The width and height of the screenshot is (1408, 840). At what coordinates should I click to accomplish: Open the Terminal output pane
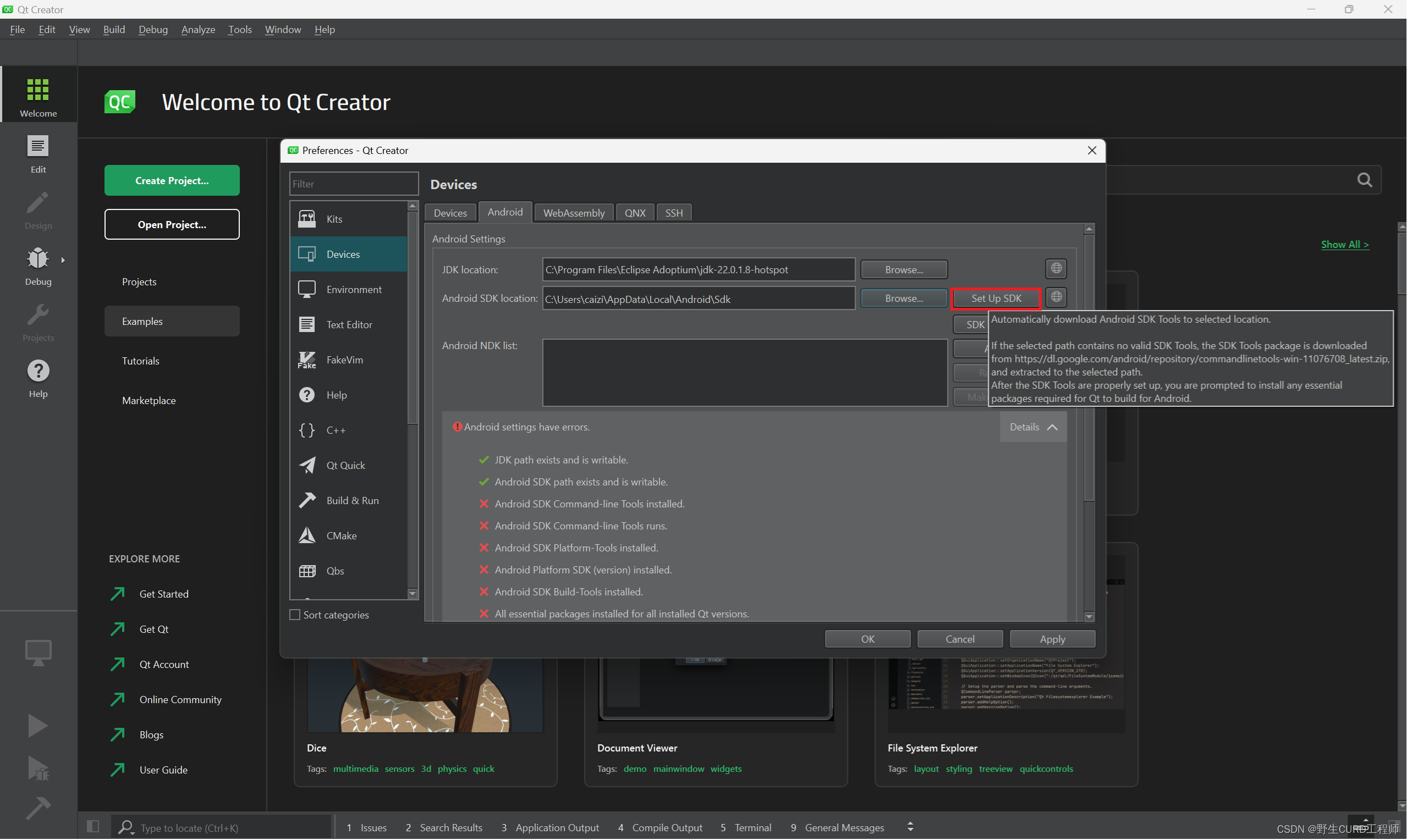point(746,828)
